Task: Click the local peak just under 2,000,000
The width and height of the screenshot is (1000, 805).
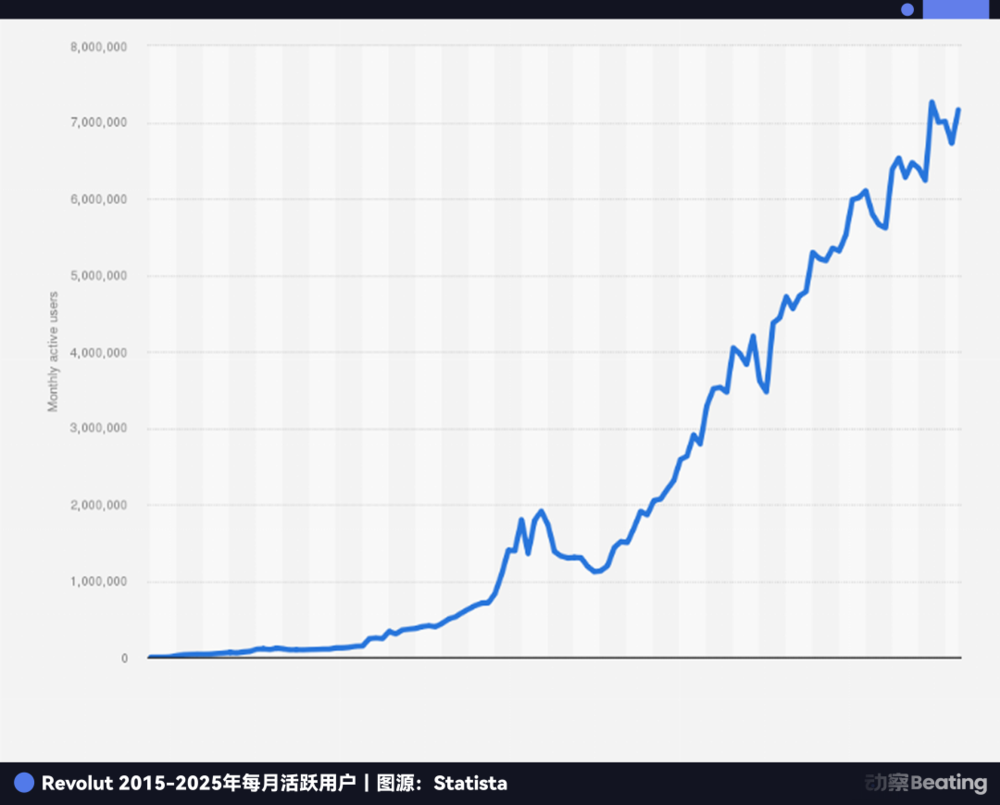Action: point(541,511)
